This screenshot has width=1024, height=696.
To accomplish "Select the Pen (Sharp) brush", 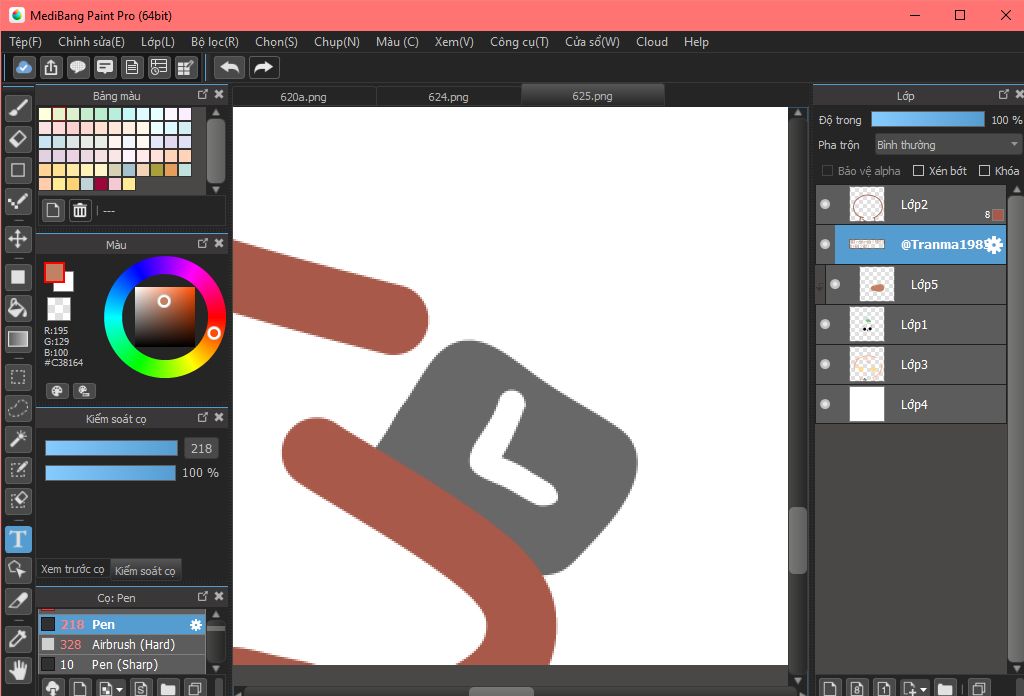I will [122, 665].
